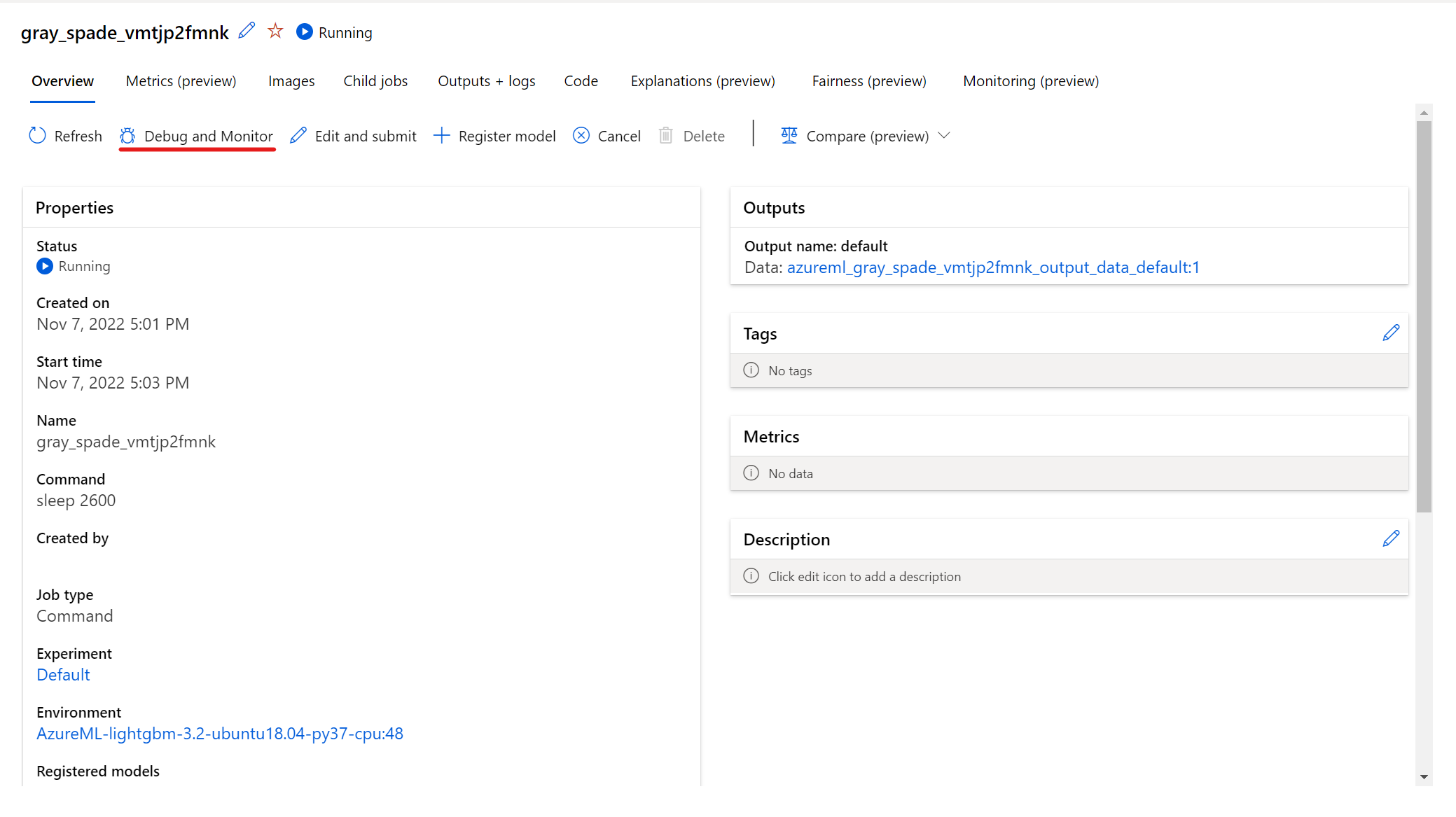Switch to the Child jobs tab
This screenshot has height=817, width=1456.
coord(374,81)
